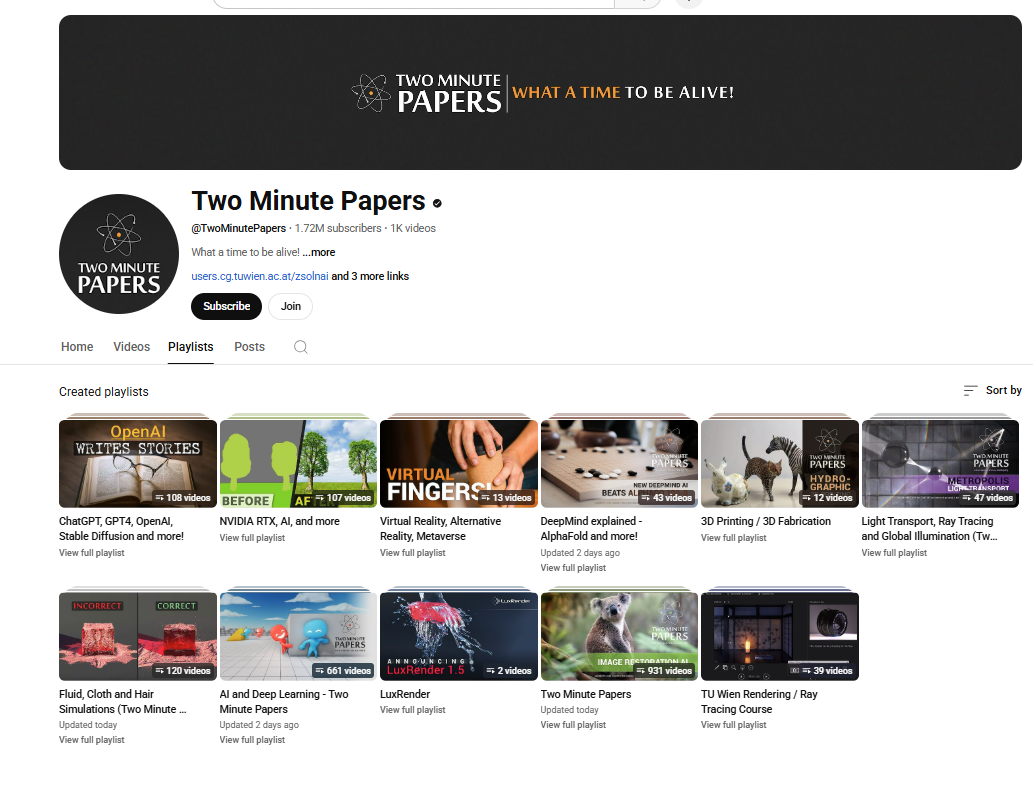Expand the channel description with ...more
Viewport: 1033px width, 790px height.
click(319, 252)
